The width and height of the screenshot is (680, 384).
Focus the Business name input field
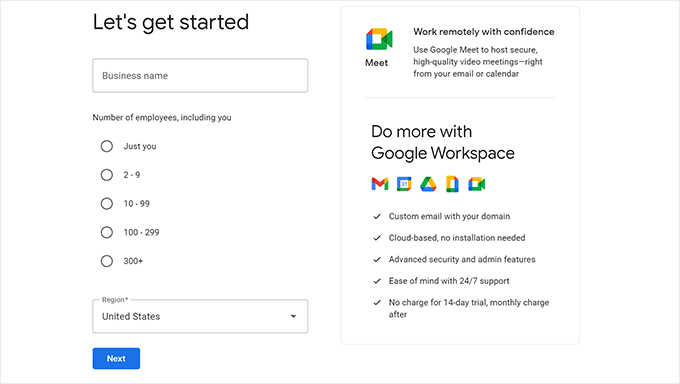[x=200, y=75]
